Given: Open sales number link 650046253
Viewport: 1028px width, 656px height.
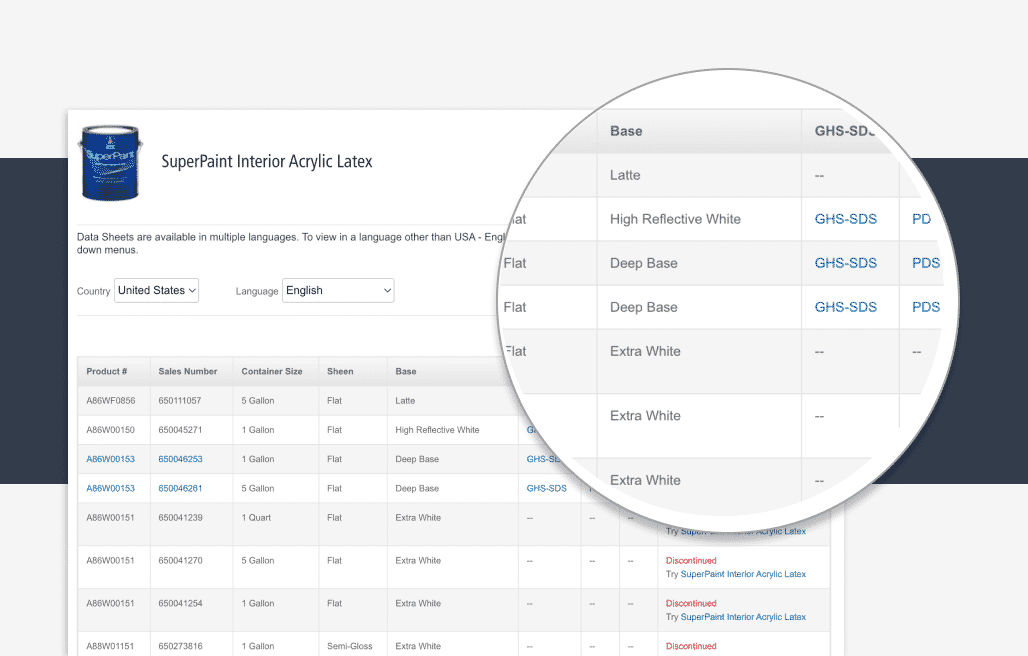Looking at the screenshot, I should tap(180, 459).
